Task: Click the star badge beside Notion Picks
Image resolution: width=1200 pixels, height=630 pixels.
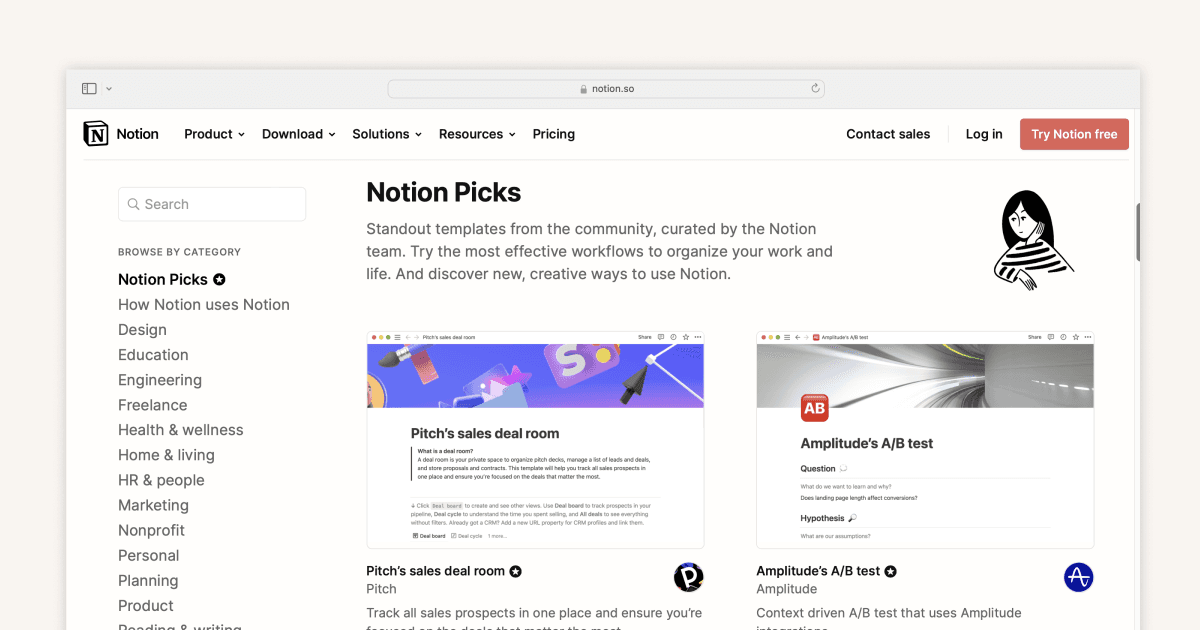Action: click(x=219, y=279)
